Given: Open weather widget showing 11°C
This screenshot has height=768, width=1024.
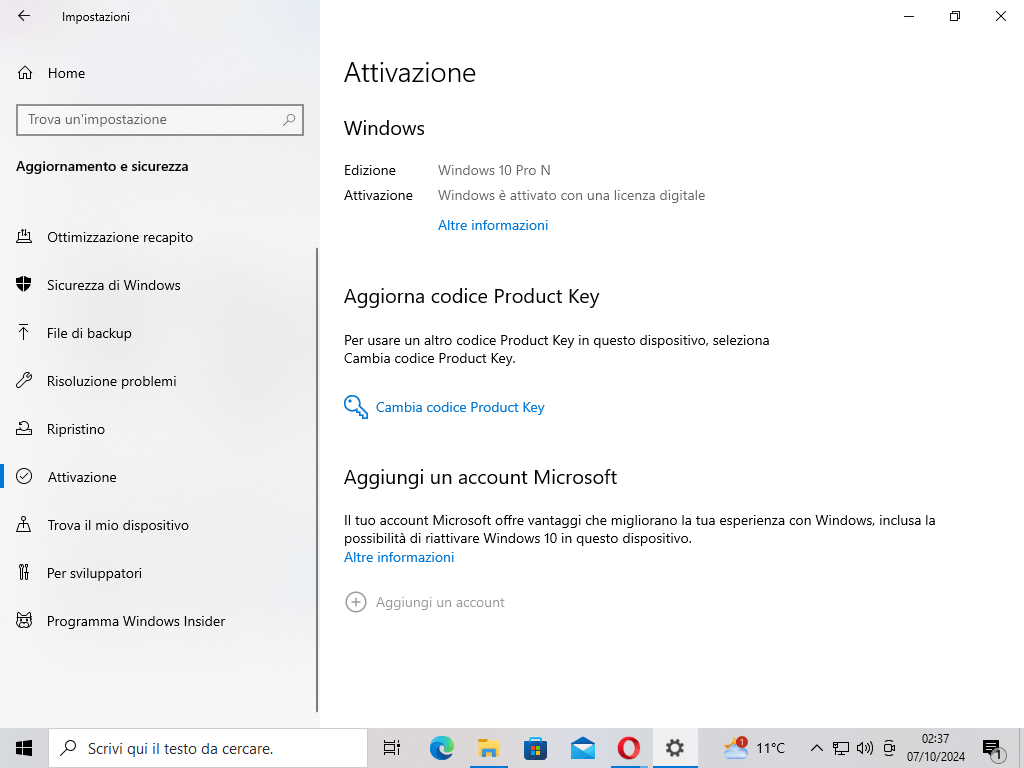Looking at the screenshot, I should coord(754,748).
